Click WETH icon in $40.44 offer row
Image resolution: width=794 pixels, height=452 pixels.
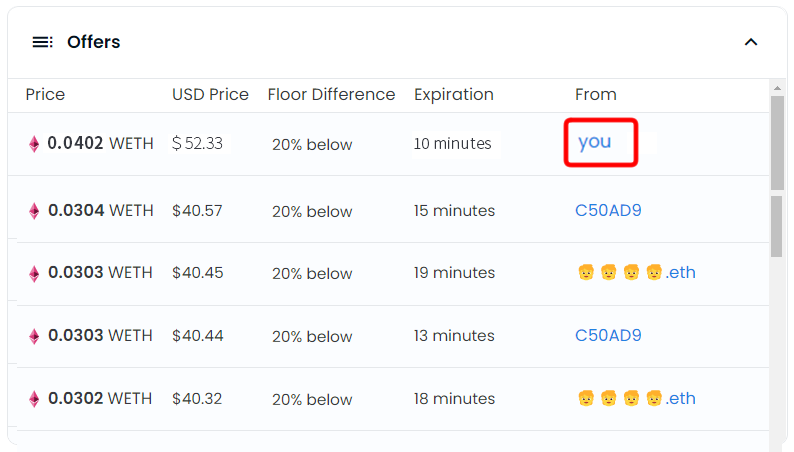click(34, 337)
